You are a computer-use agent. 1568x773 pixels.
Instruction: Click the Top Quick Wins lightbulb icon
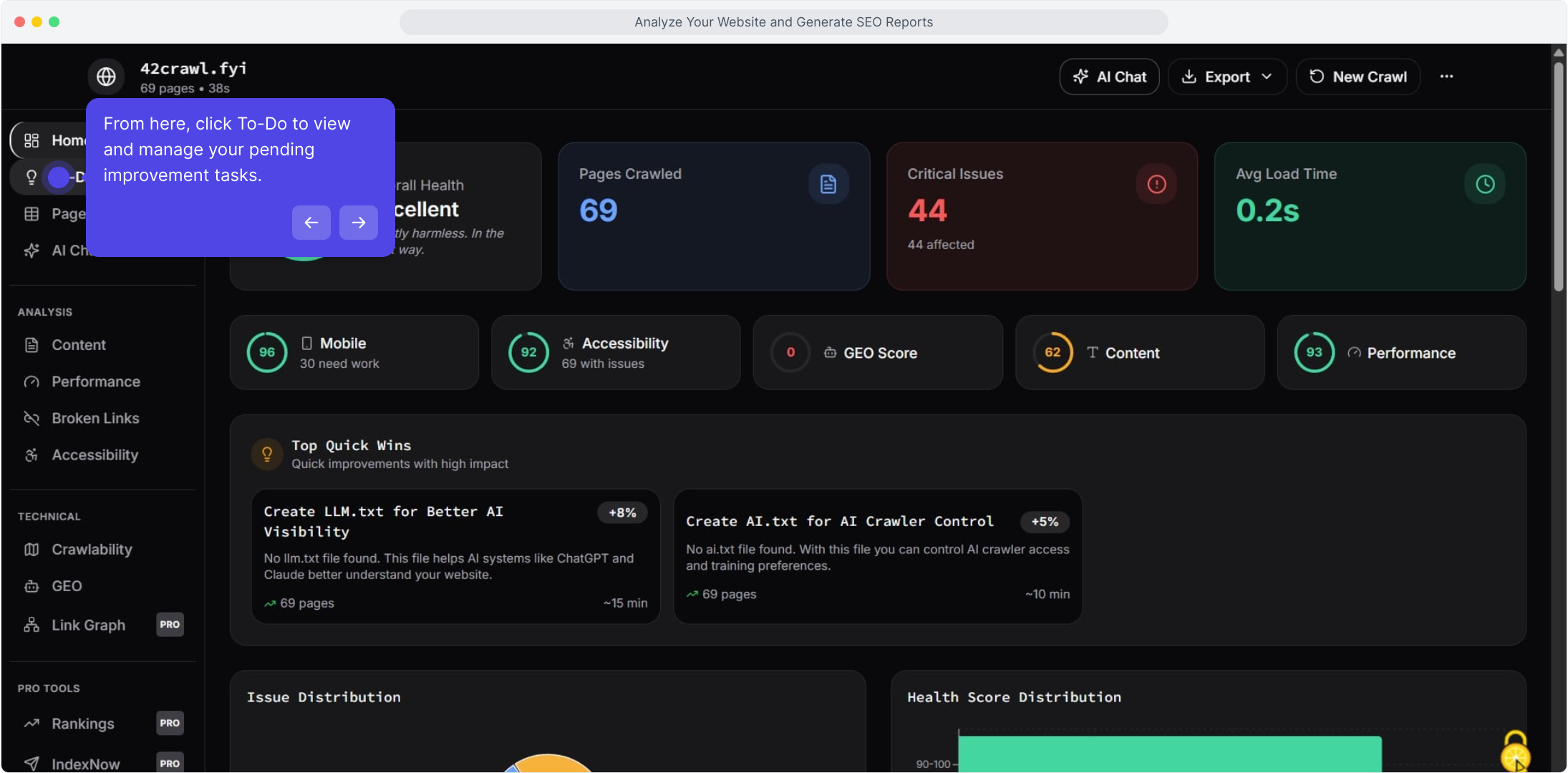[x=267, y=454]
